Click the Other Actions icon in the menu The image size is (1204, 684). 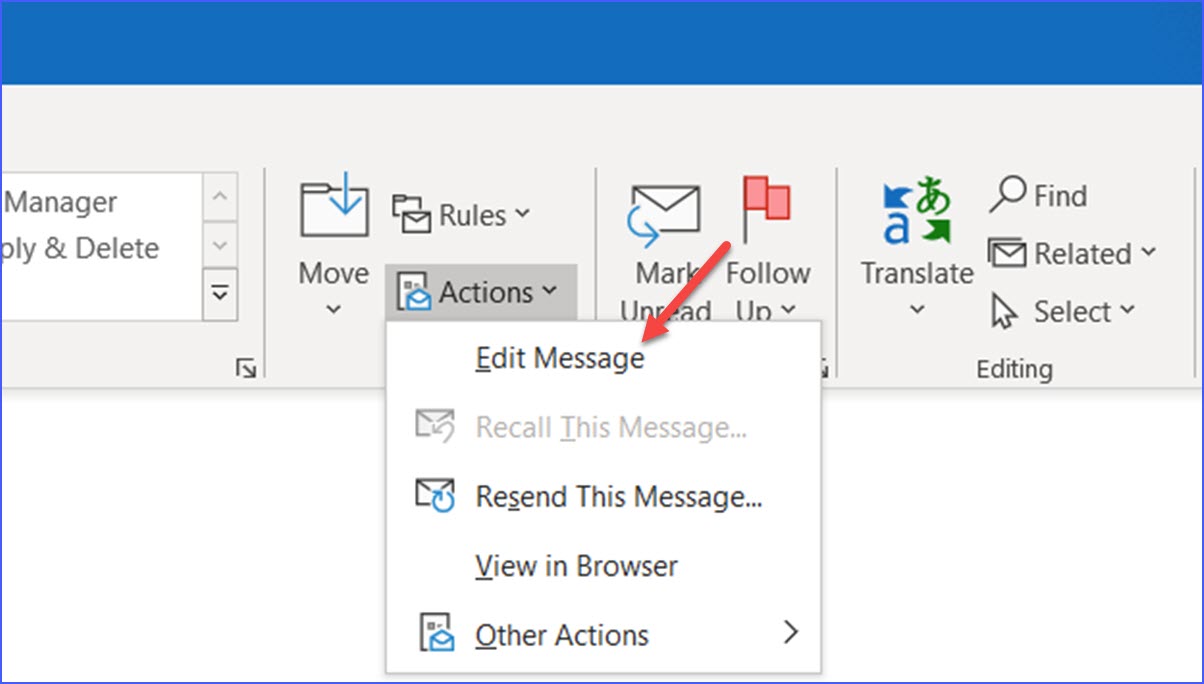click(x=435, y=632)
